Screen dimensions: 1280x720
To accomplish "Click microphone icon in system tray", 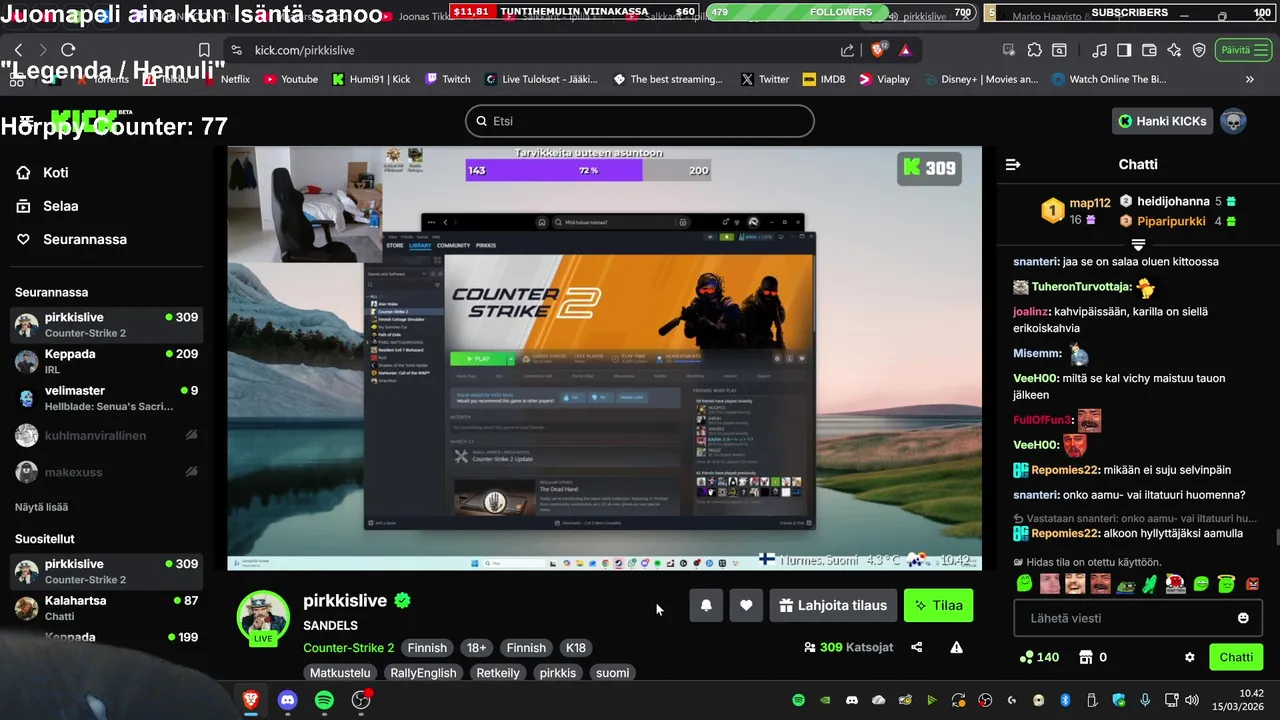I will pos(1145,700).
